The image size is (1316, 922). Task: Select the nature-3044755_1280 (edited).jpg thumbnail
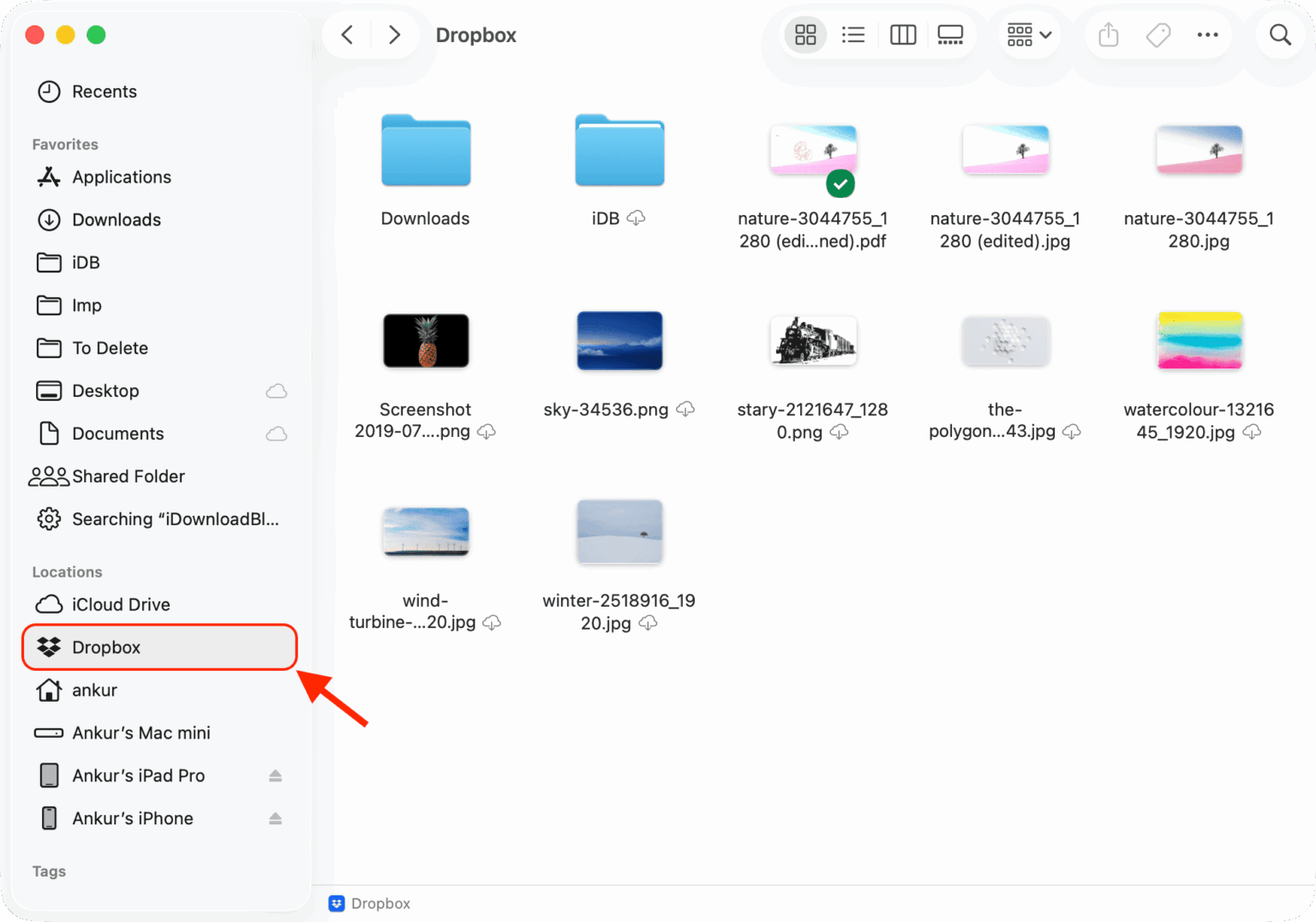point(1006,151)
